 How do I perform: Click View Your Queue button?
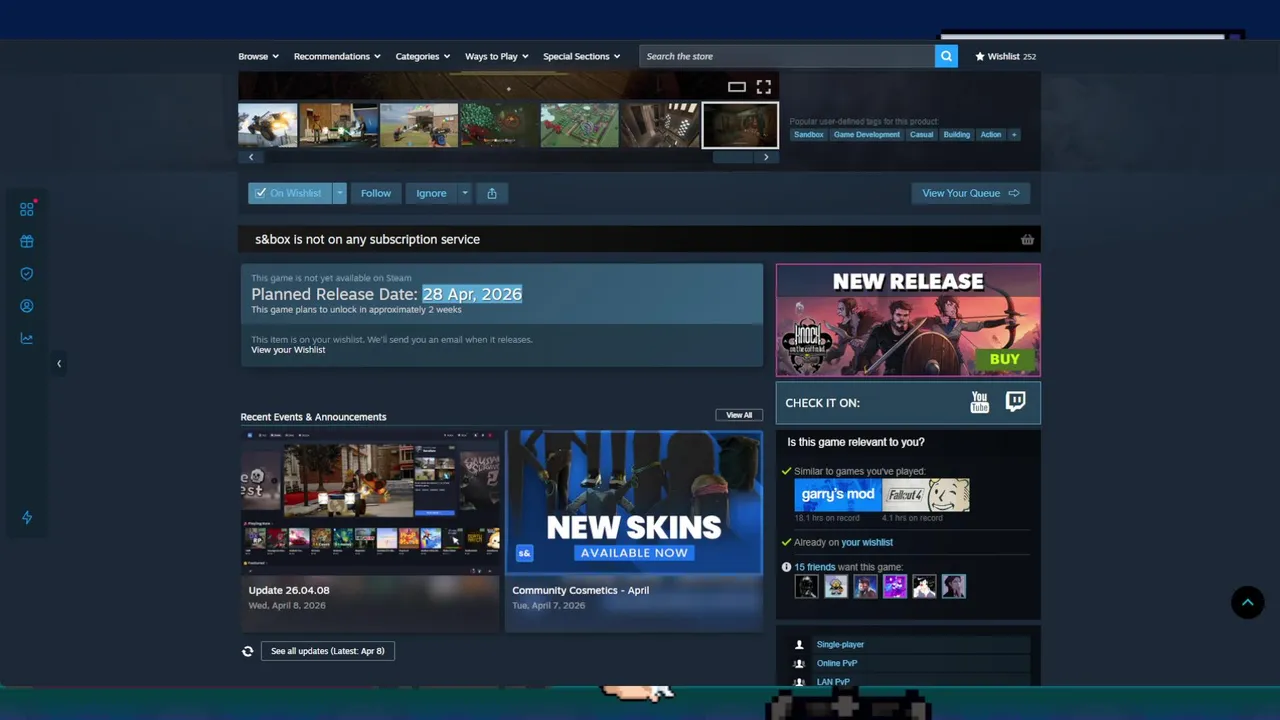click(x=970, y=193)
